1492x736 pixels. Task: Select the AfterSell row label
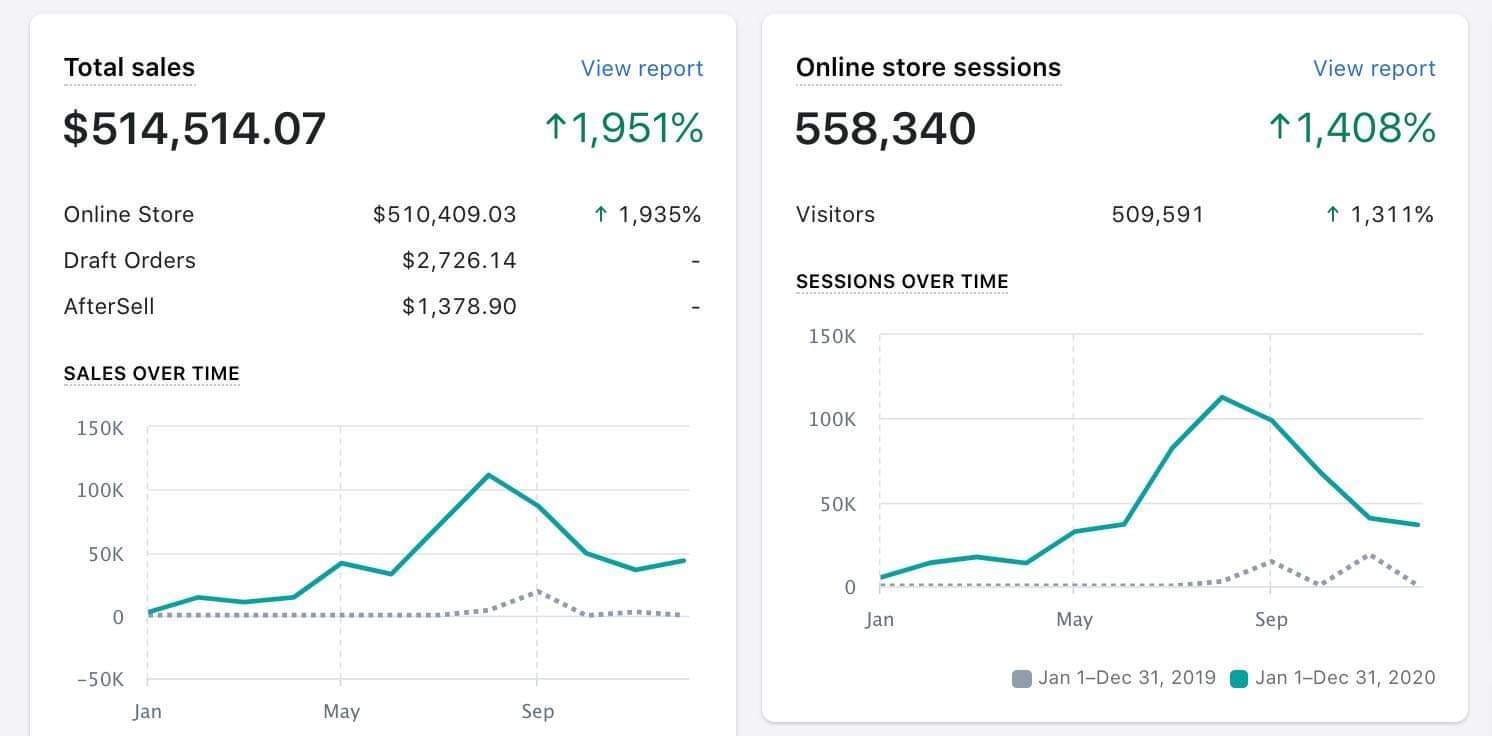109,306
